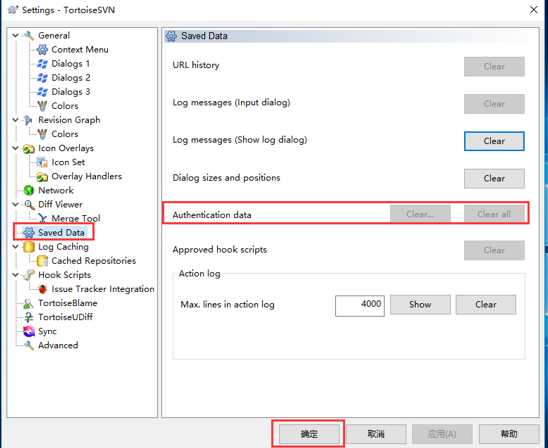Click the Merge Tool icon

42,218
